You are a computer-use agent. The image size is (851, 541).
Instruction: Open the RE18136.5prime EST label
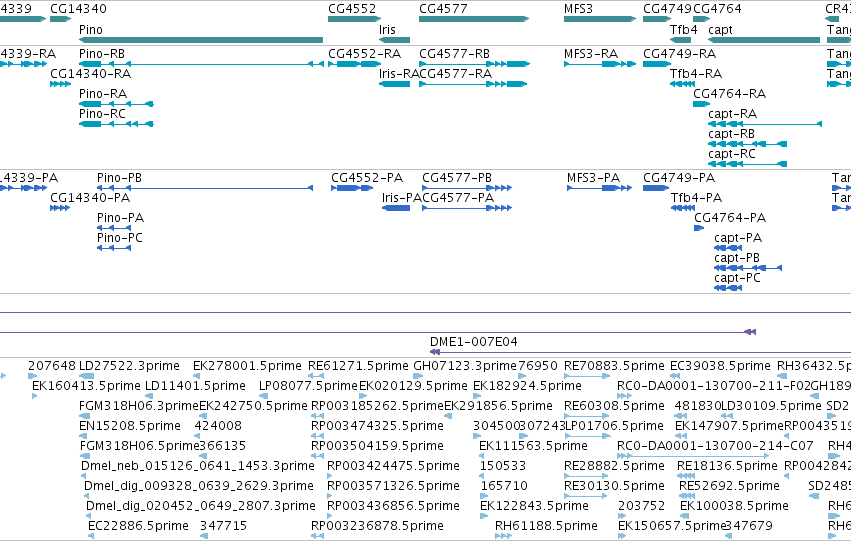[x=727, y=465]
